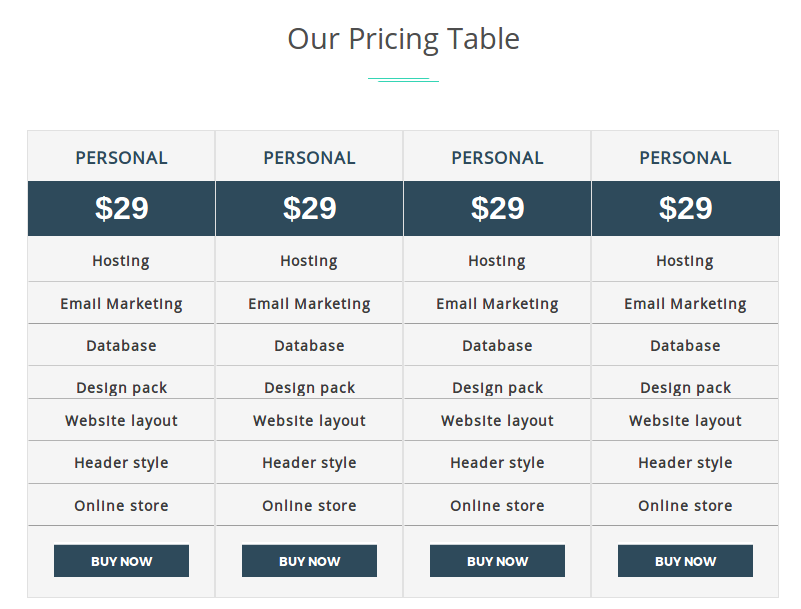Select Header style in the second plan column

point(309,463)
